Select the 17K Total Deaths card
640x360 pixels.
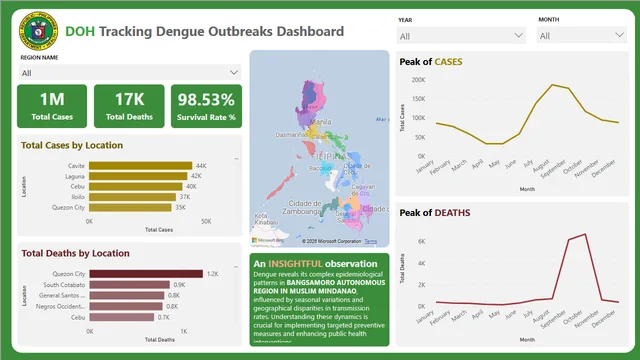[129, 106]
